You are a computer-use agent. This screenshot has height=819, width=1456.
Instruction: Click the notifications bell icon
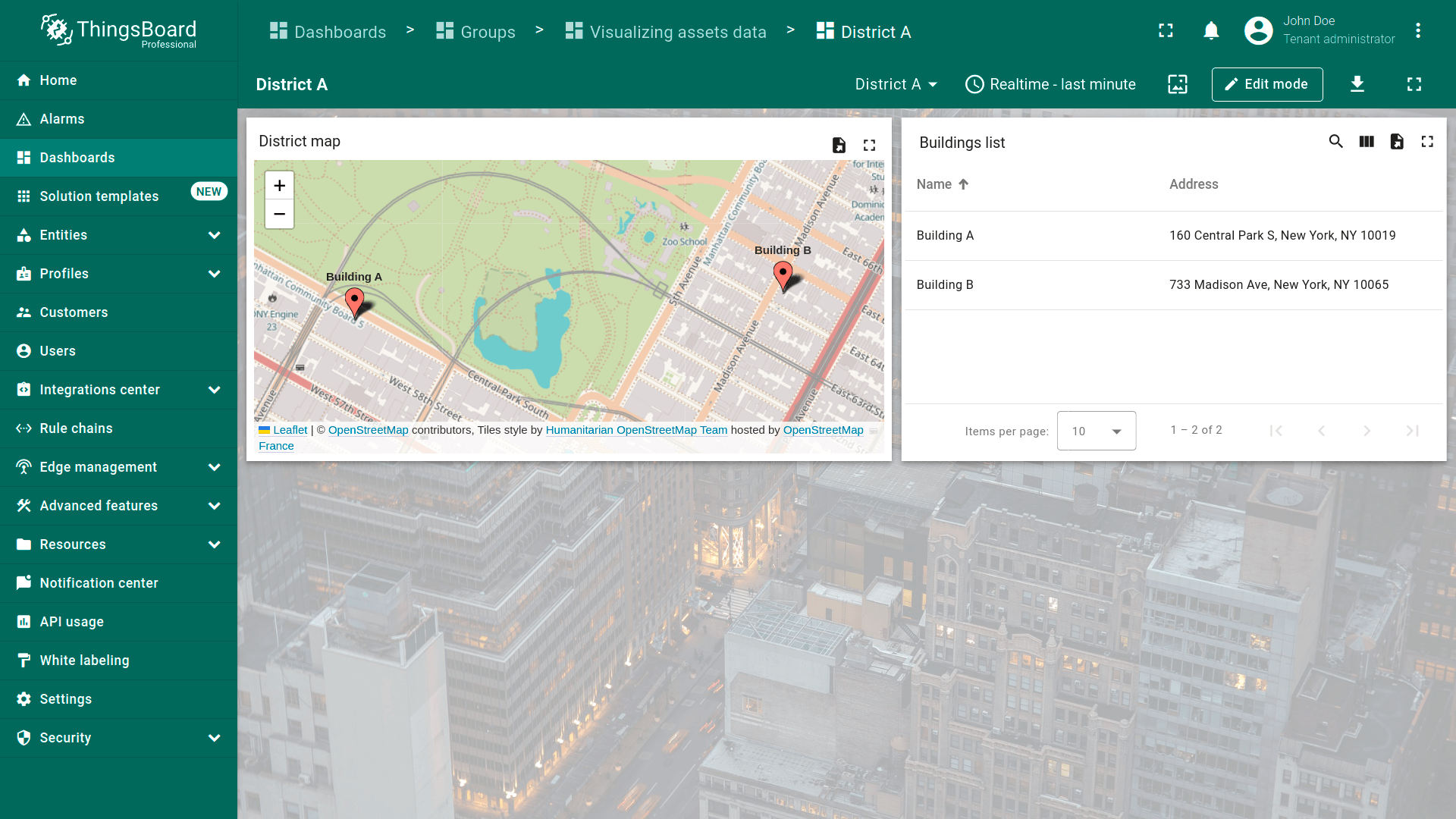tap(1211, 31)
